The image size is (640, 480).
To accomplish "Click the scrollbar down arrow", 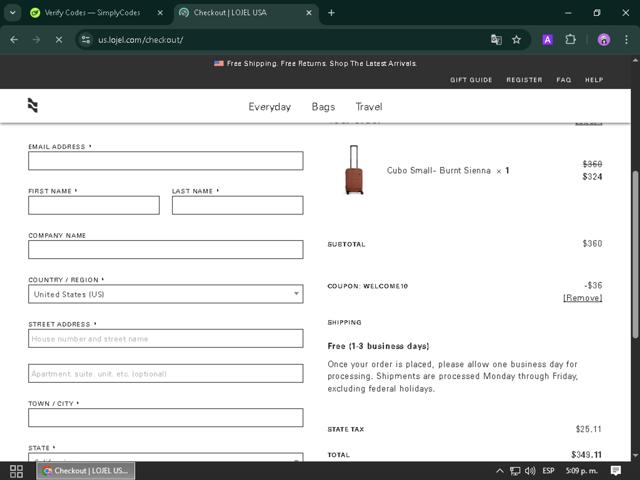I will (635, 456).
